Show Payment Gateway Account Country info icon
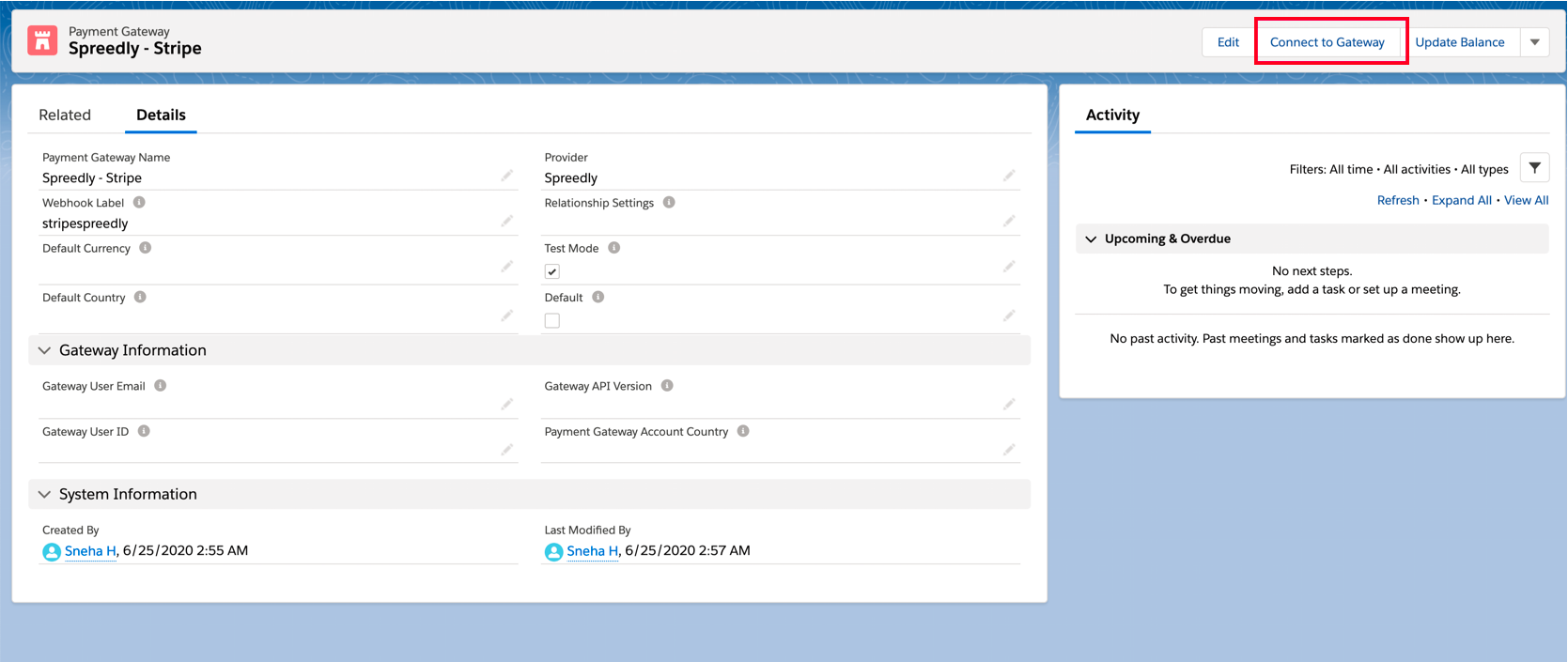This screenshot has height=662, width=1568. (743, 431)
